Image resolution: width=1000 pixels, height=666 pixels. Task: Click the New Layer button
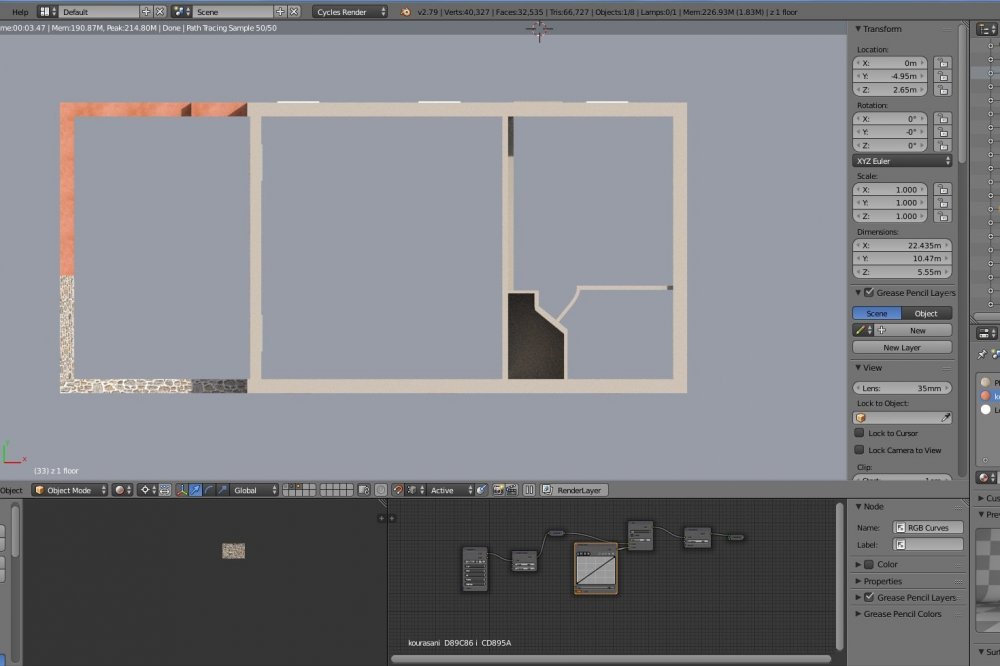(902, 347)
